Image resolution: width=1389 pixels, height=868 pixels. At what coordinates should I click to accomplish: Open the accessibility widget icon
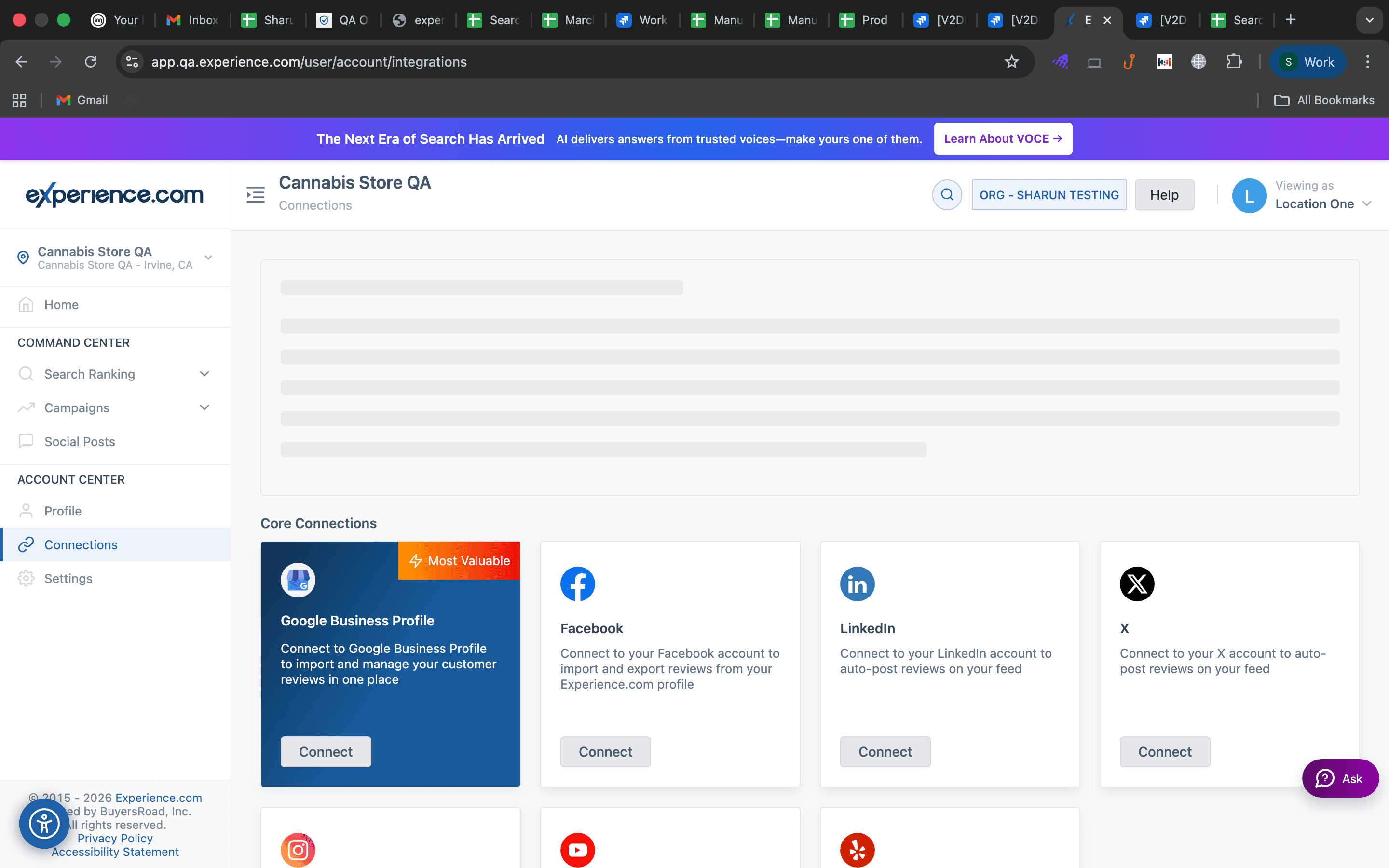pyautogui.click(x=44, y=825)
